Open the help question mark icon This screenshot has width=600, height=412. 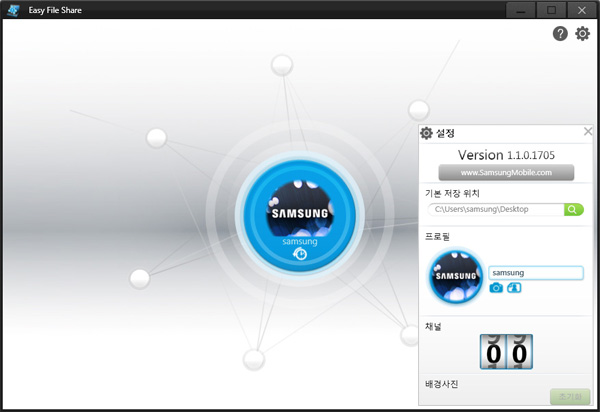coord(560,34)
